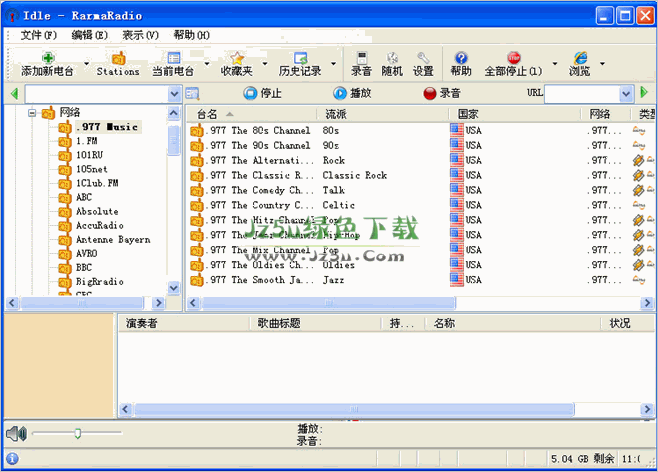Click the Random (随机) toolbar icon
The width and height of the screenshot is (658, 472).
[392, 57]
